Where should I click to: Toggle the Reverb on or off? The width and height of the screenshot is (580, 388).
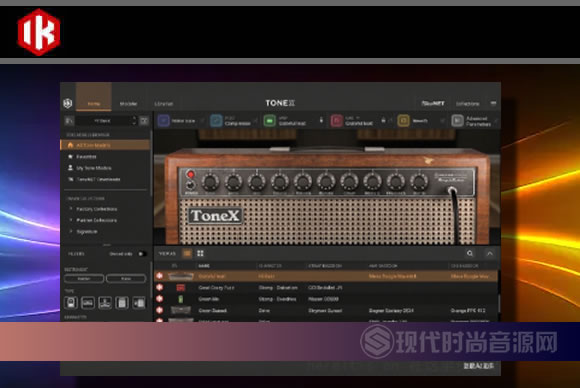point(442,121)
